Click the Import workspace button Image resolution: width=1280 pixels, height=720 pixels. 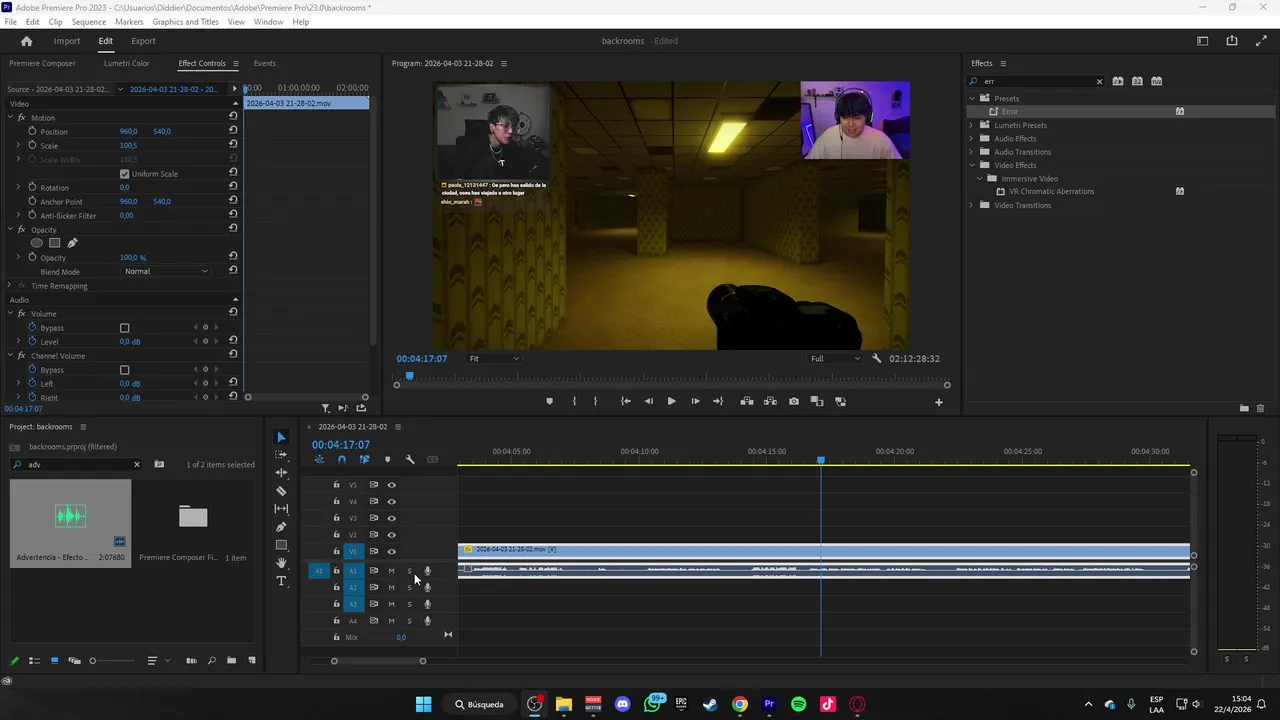click(x=67, y=41)
